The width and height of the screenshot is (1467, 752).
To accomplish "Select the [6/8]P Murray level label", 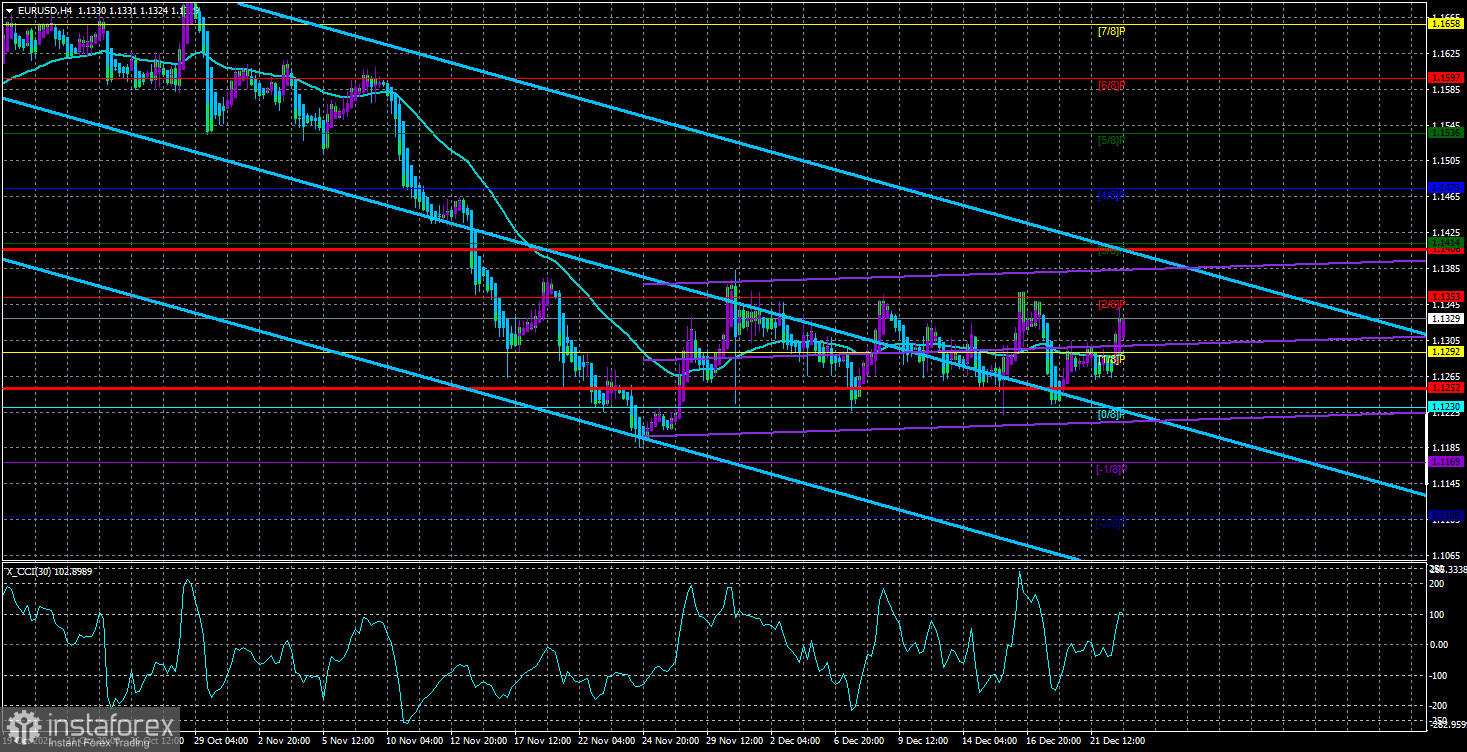I will pyautogui.click(x=1111, y=86).
